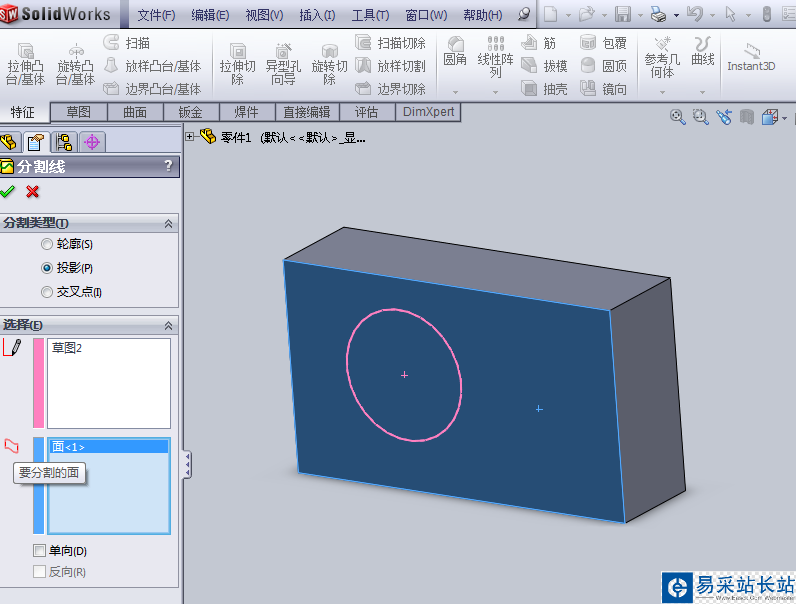The image size is (796, 604).
Task: Select the Revolved Boss/Base (旋转凸台/基体) tool
Action: tap(76, 64)
